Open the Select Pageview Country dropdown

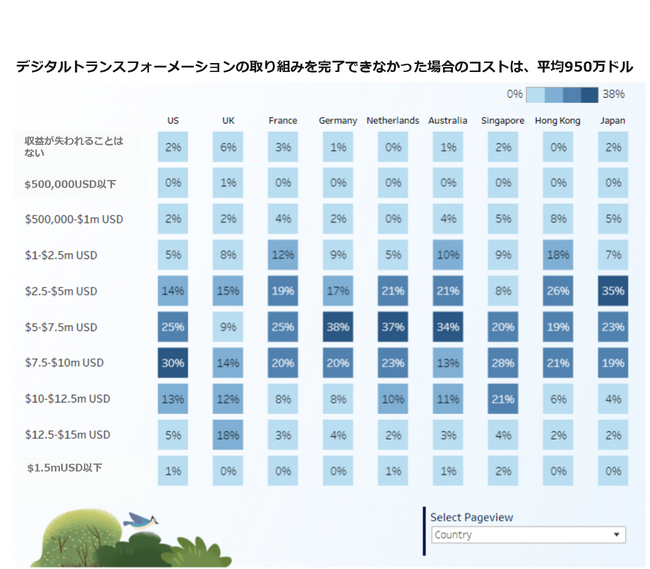[x=528, y=535]
